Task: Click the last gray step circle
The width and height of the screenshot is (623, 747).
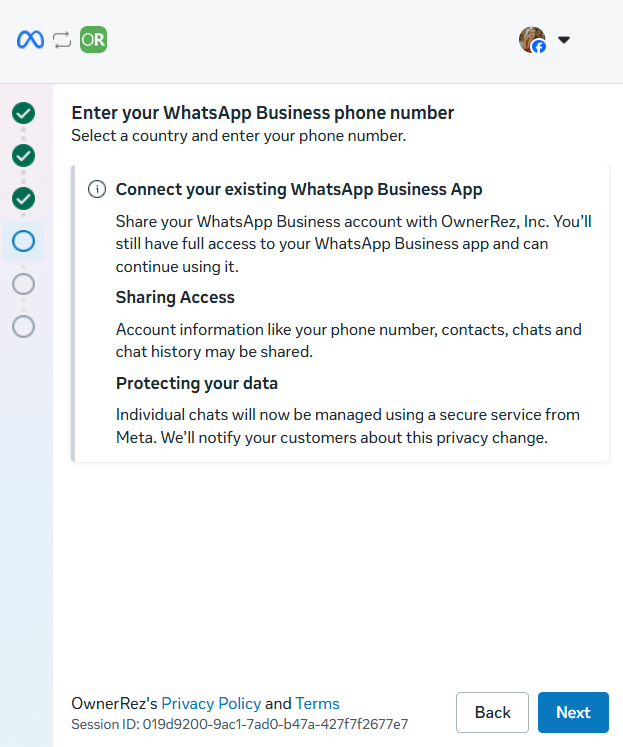Action: (24, 326)
